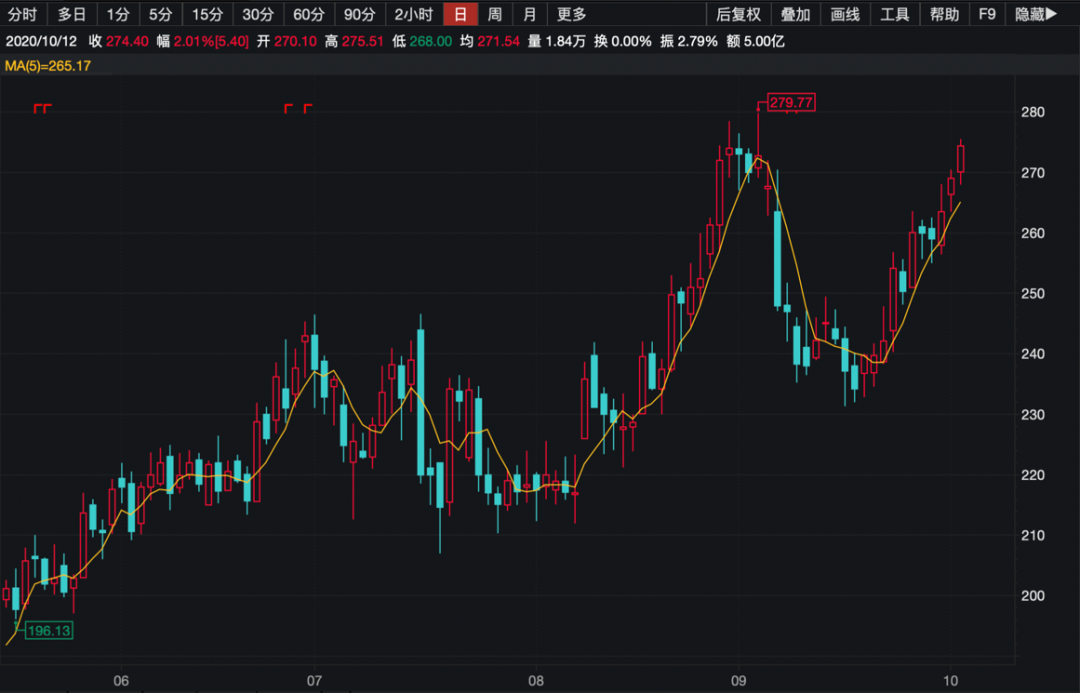Viewport: 1080px width, 693px height.
Task: Open the 多日 multi-day view
Action: pos(72,14)
